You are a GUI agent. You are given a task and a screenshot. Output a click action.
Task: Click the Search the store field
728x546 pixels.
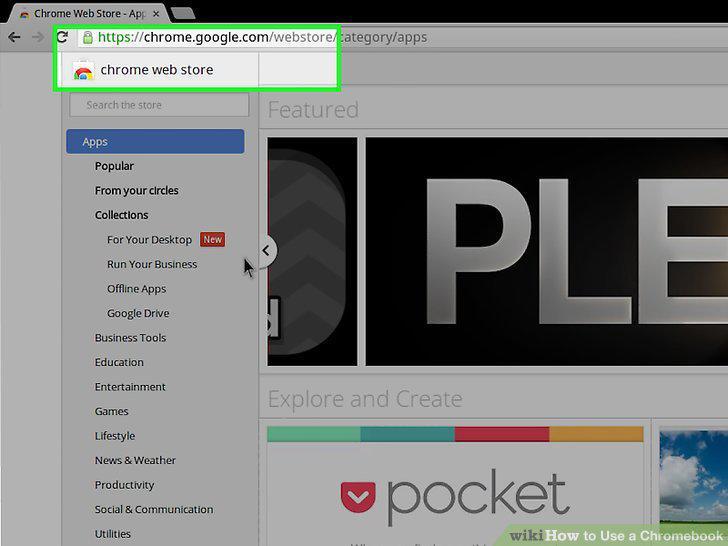click(x=159, y=105)
